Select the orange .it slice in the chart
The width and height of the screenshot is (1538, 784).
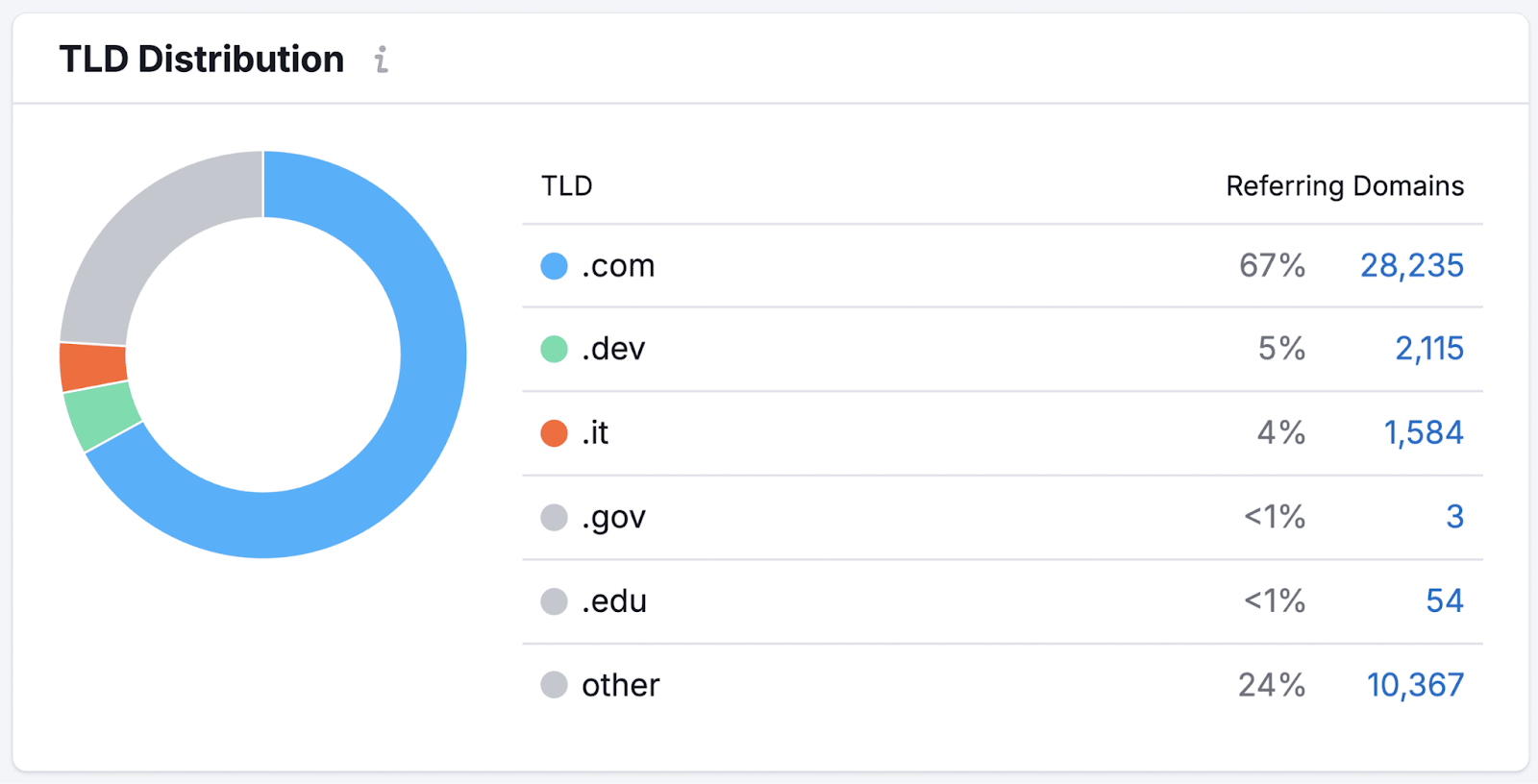(91, 365)
